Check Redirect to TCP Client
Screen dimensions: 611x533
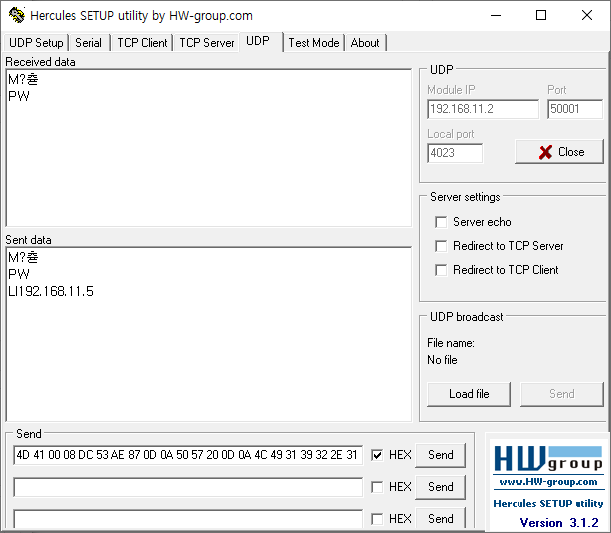[x=441, y=270]
